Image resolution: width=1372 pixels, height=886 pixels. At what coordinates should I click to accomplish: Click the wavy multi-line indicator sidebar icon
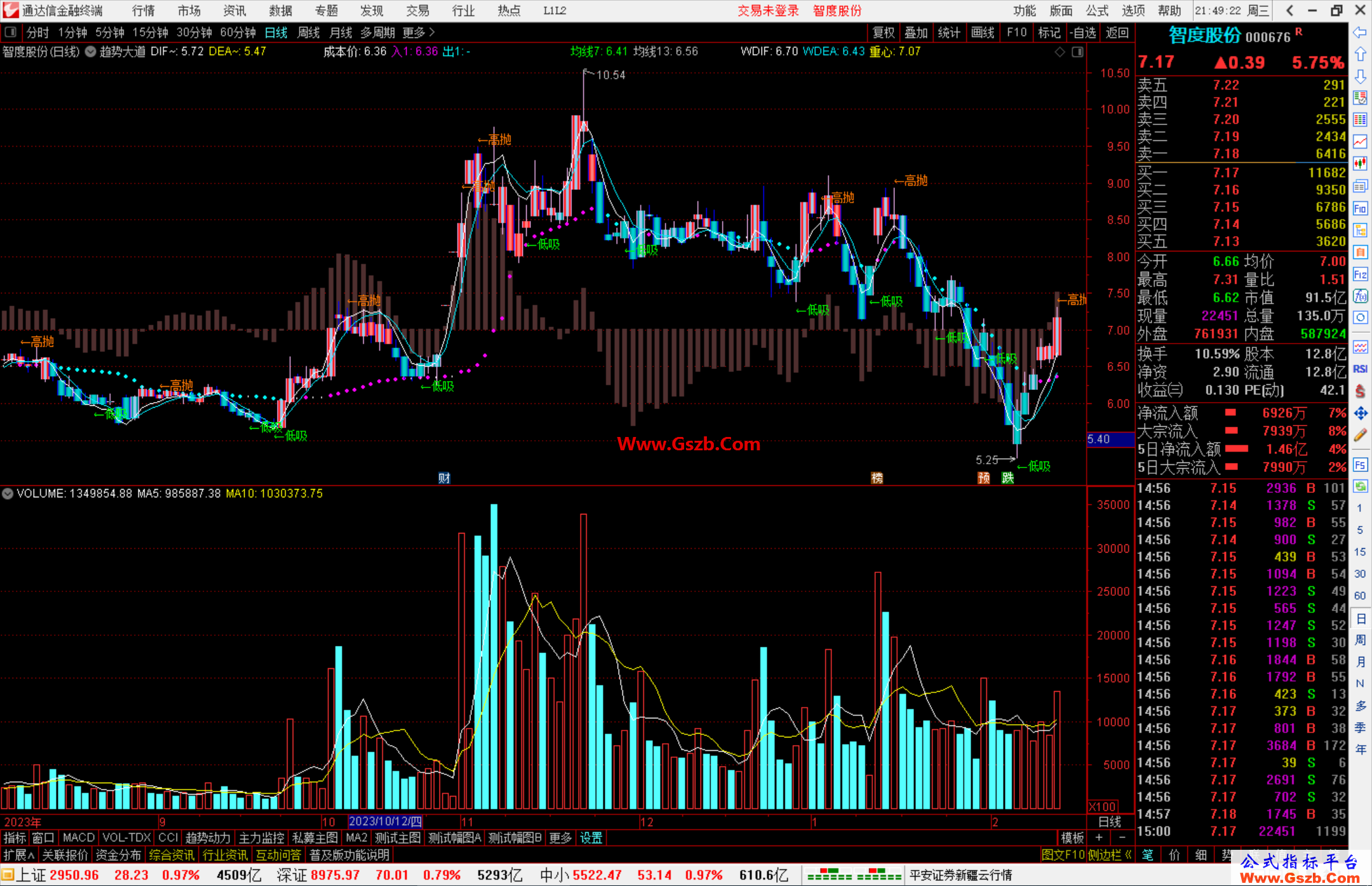click(1360, 347)
